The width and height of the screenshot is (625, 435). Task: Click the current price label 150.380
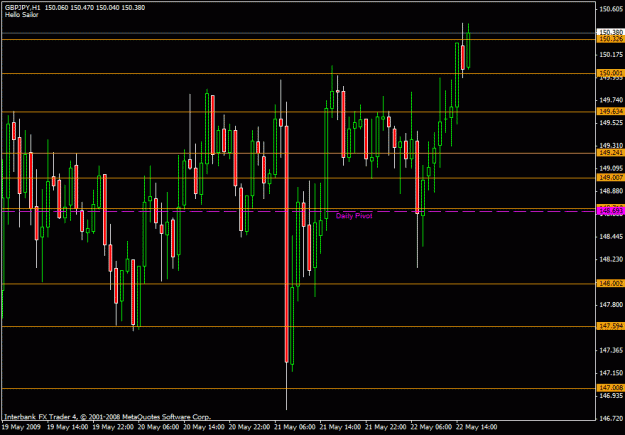(610, 32)
